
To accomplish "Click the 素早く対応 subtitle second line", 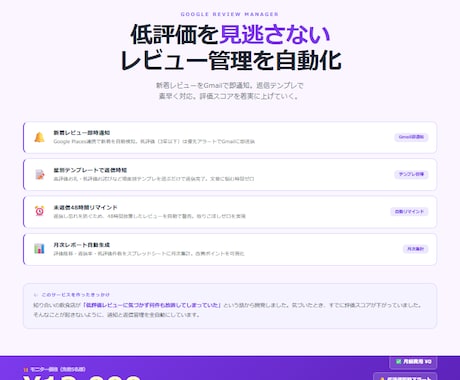I will pos(229,96).
